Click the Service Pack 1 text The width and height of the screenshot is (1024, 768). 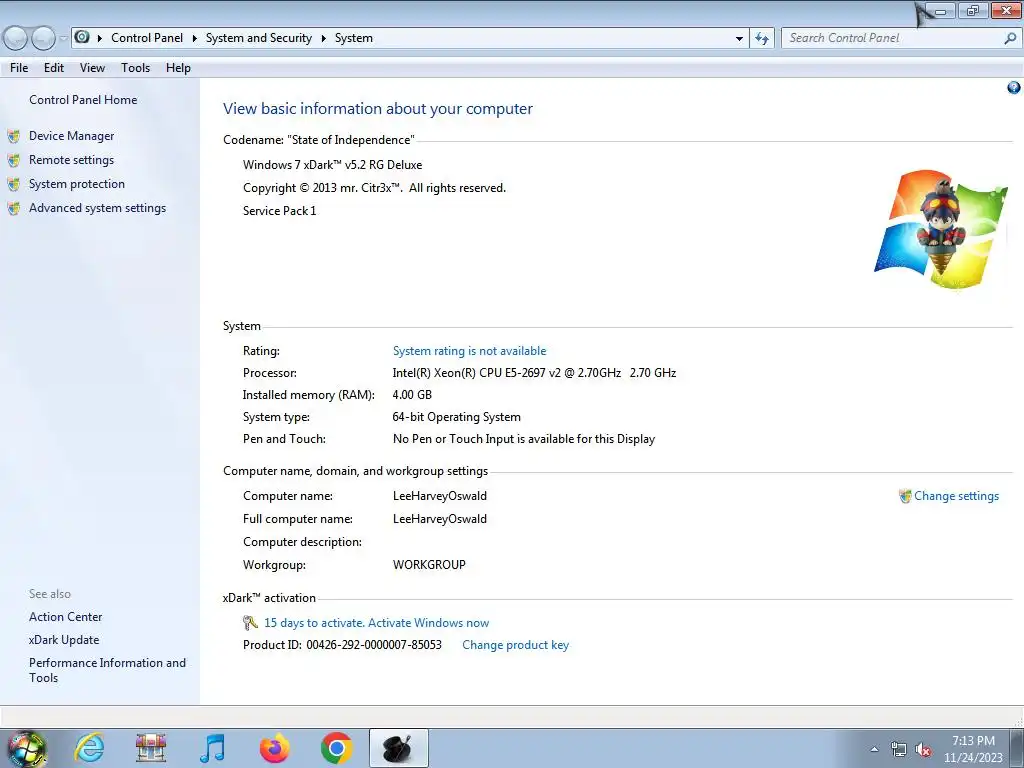[x=280, y=211]
